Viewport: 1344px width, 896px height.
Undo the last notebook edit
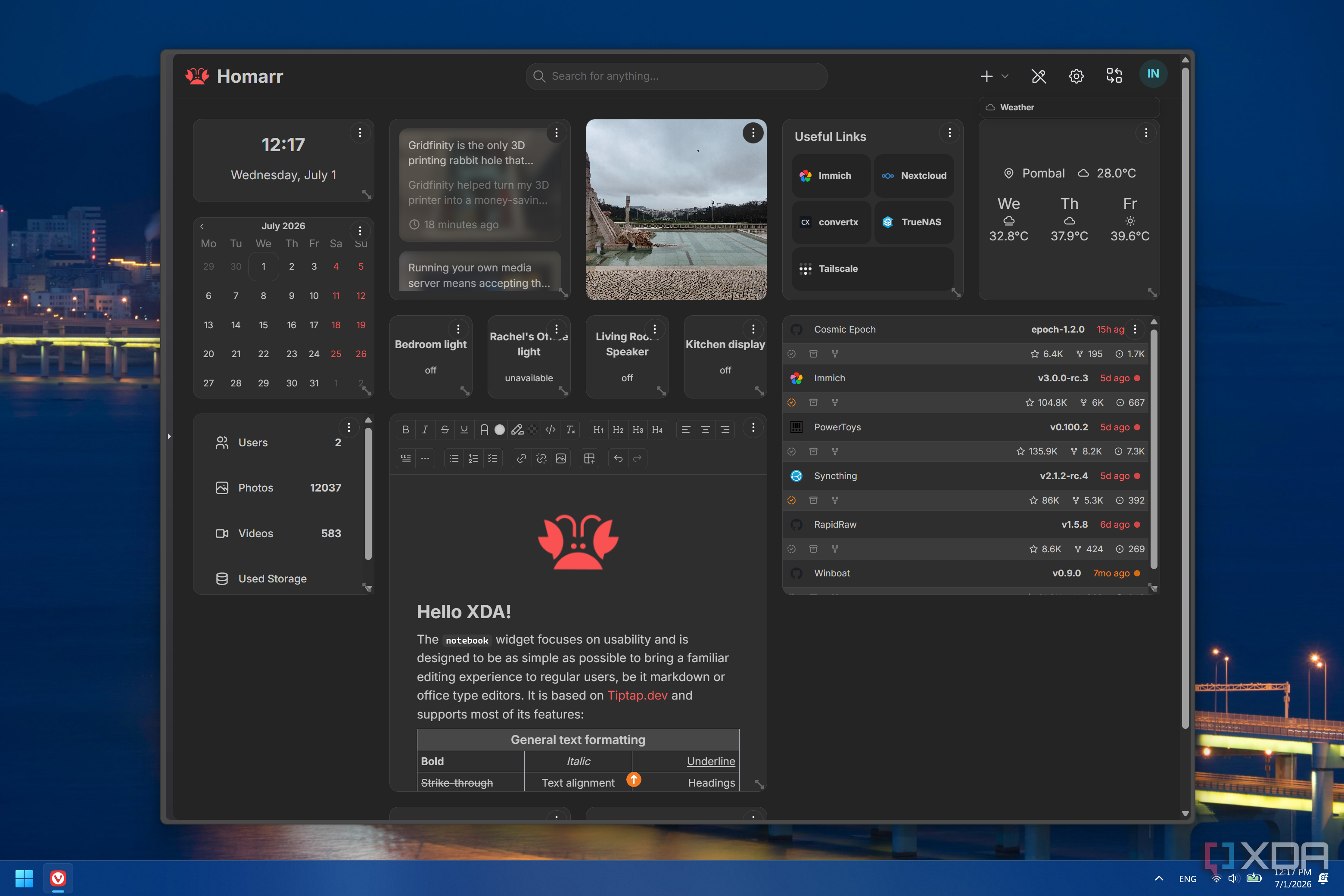(x=618, y=458)
